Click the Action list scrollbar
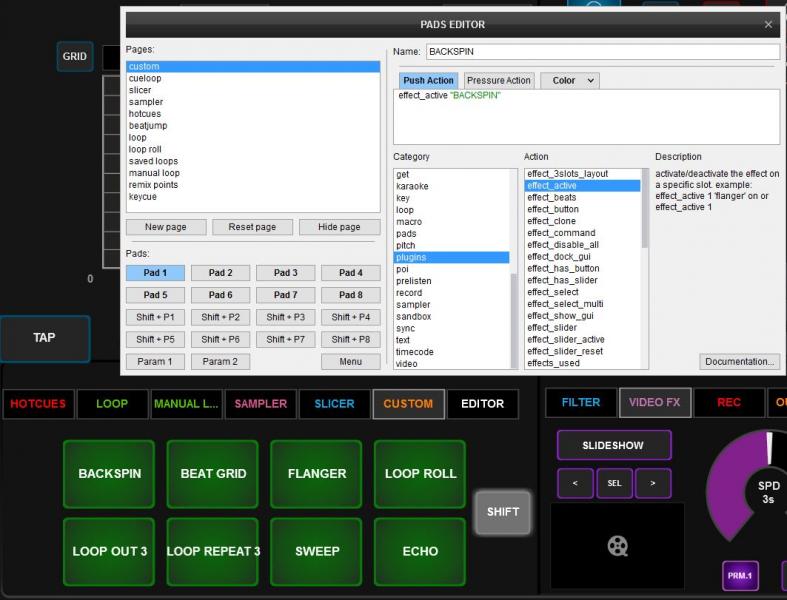 645,208
